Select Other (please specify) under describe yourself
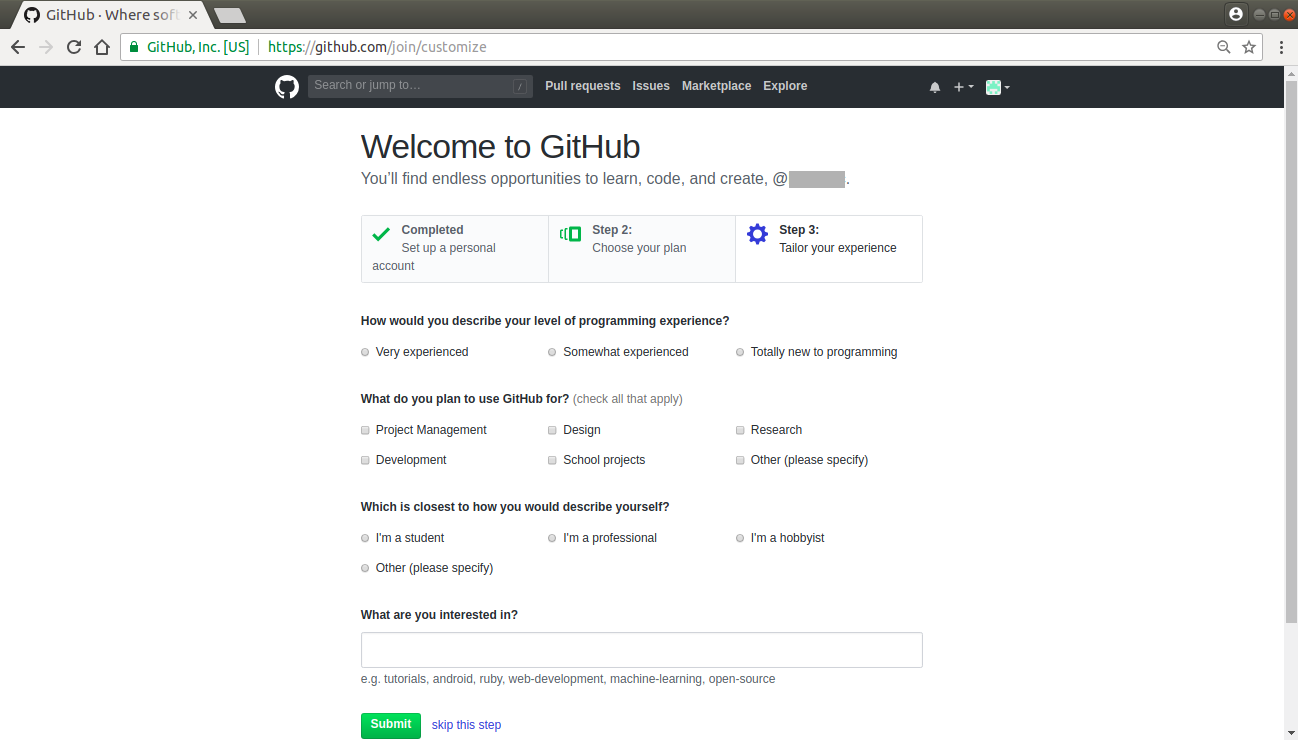 (365, 568)
